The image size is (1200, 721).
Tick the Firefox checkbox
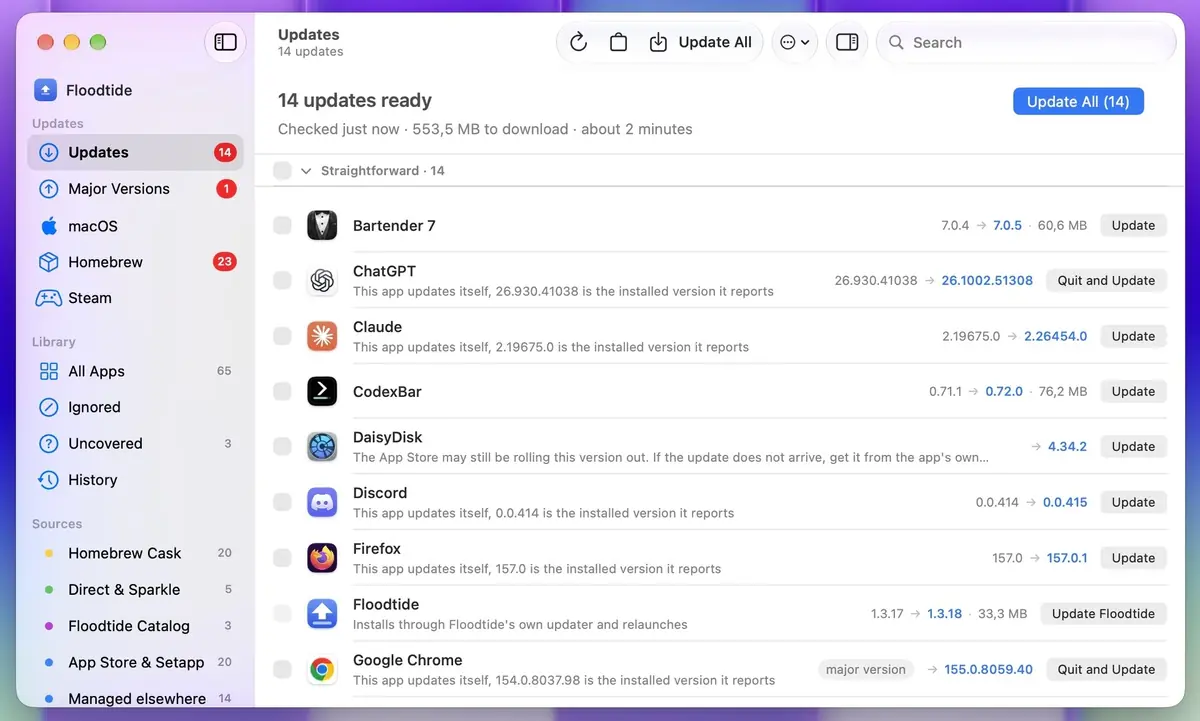click(282, 558)
